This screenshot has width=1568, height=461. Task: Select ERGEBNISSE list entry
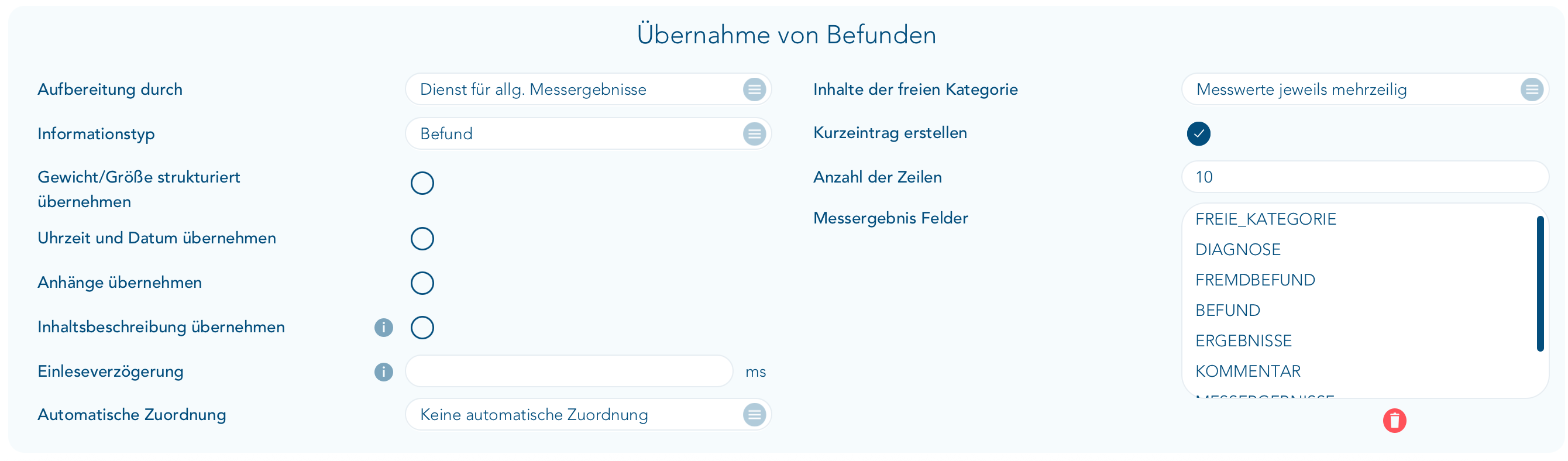[x=1243, y=341]
